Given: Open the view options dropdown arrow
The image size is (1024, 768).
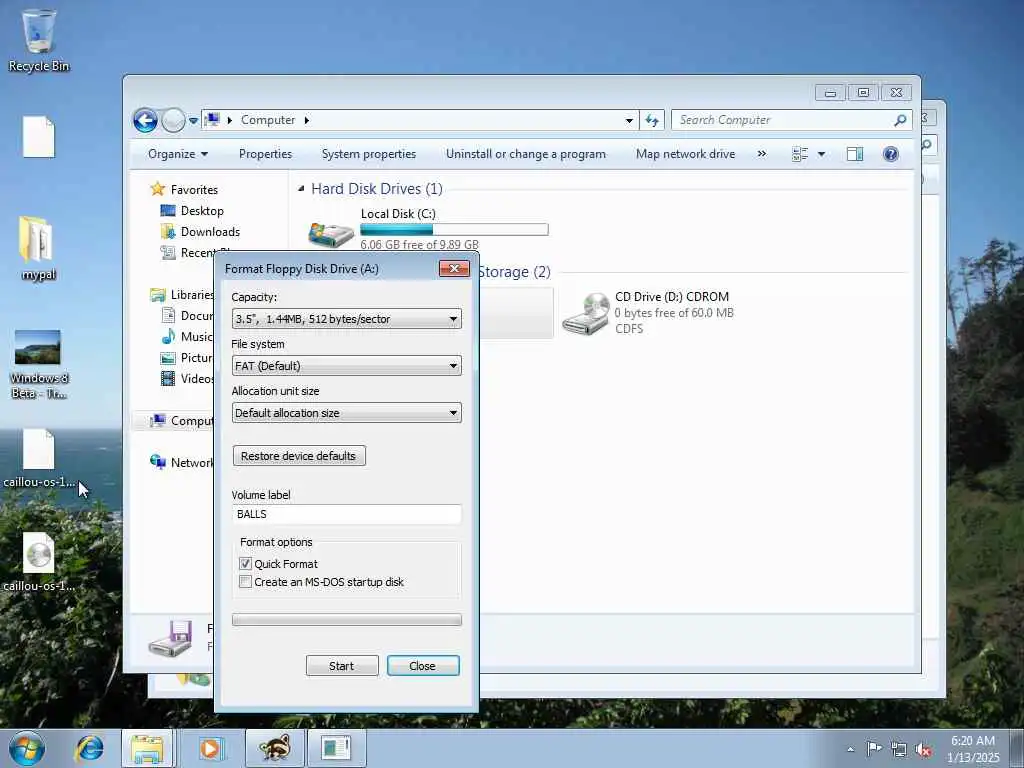Looking at the screenshot, I should point(822,154).
